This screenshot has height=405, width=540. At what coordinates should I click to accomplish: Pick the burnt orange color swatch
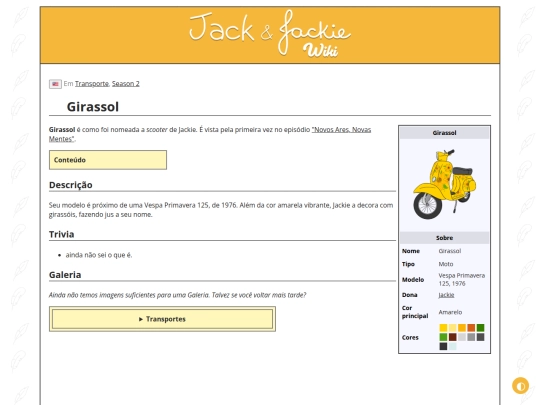click(x=471, y=328)
